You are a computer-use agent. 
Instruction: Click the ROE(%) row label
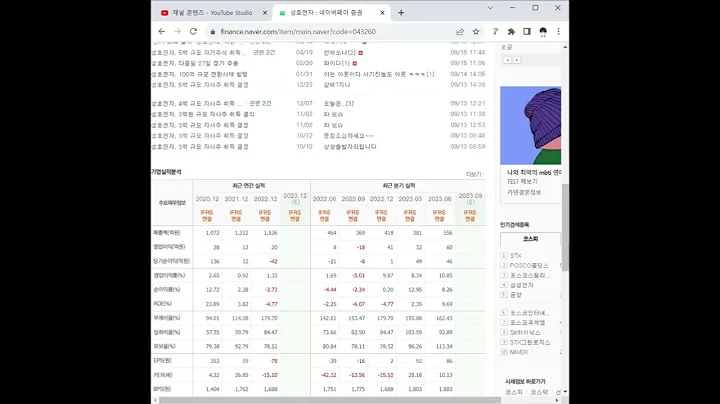coord(163,304)
